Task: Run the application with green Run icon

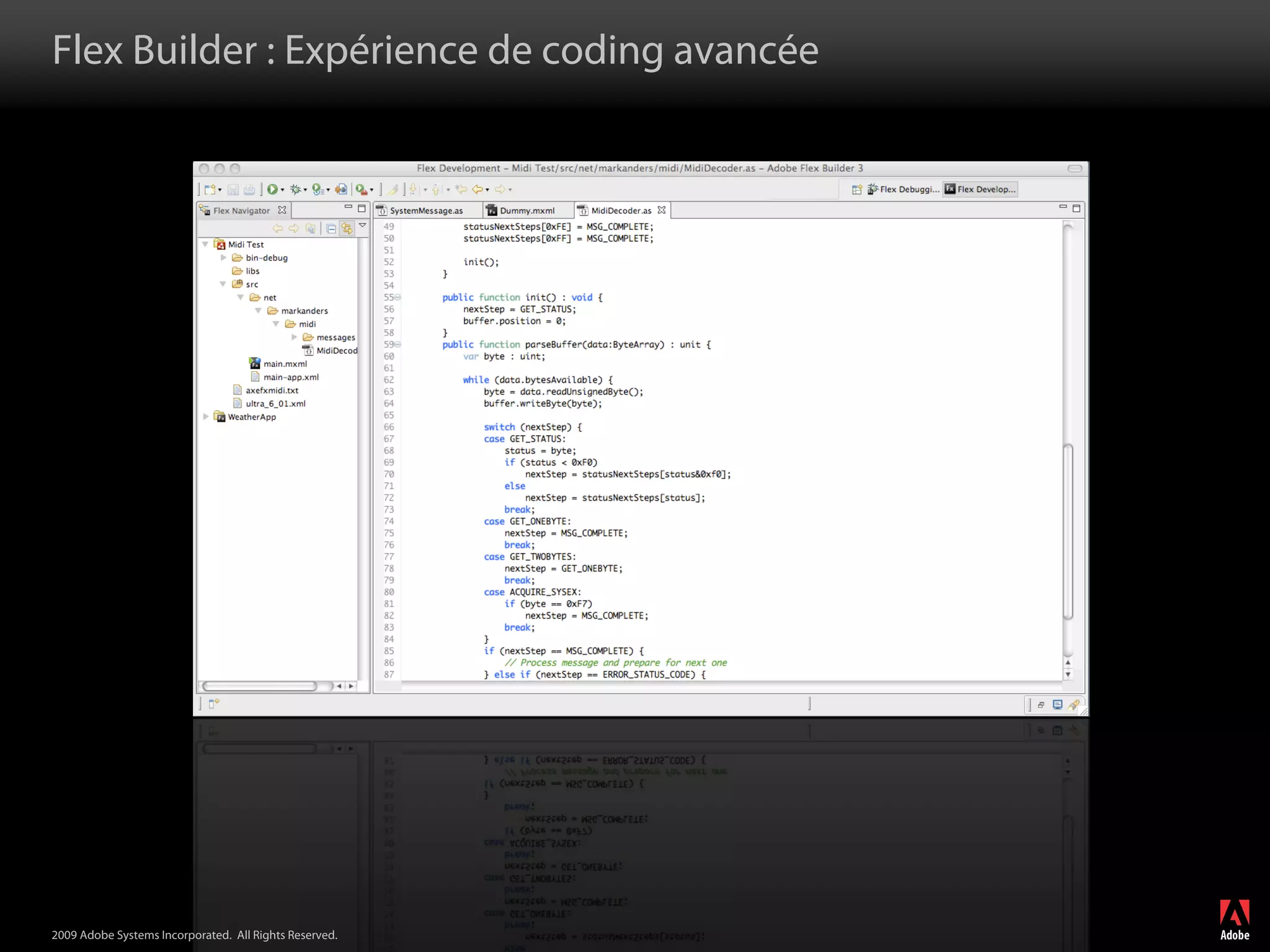Action: pyautogui.click(x=272, y=190)
